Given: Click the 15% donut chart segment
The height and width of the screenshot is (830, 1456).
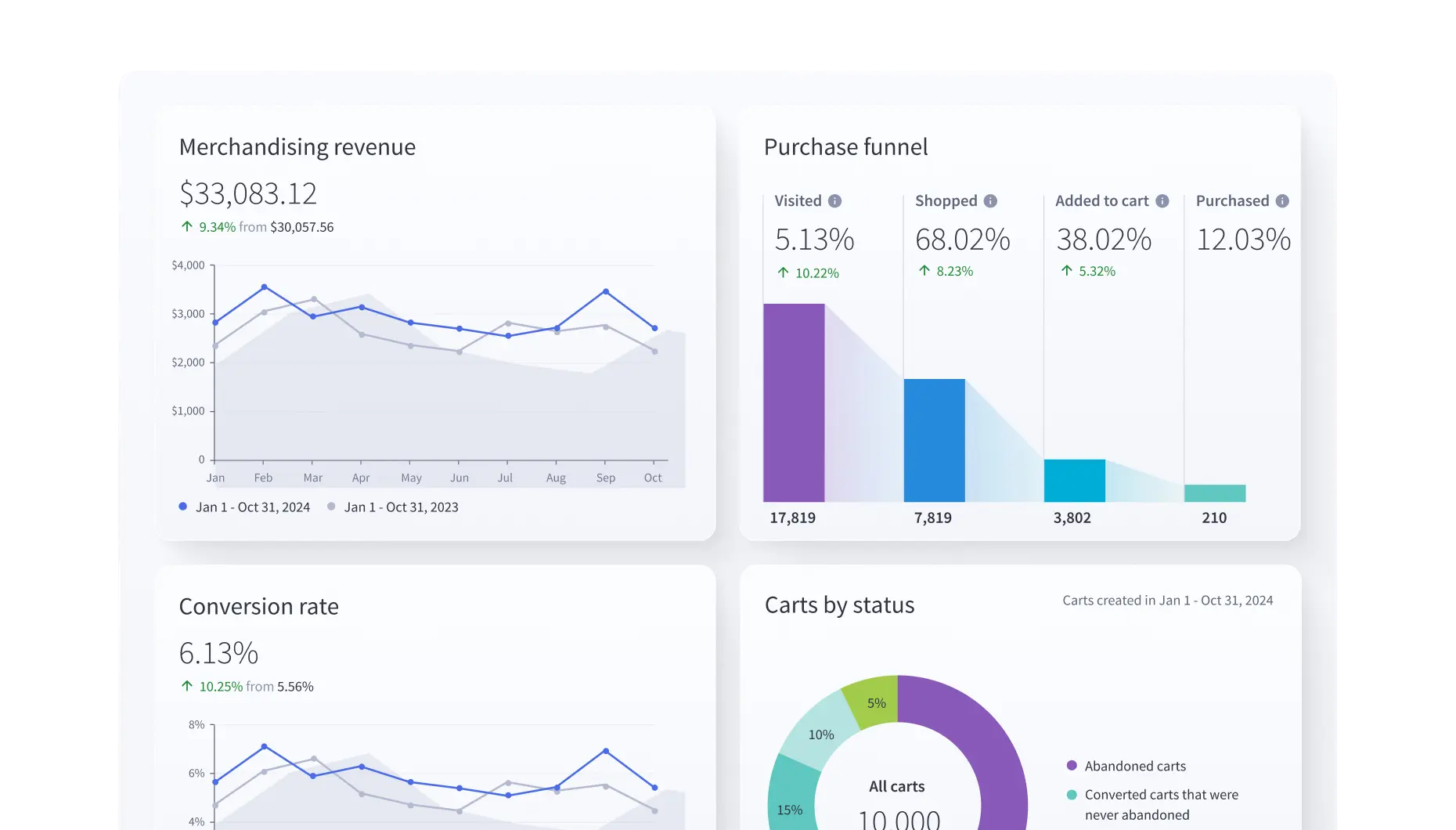Looking at the screenshot, I should click(791, 808).
